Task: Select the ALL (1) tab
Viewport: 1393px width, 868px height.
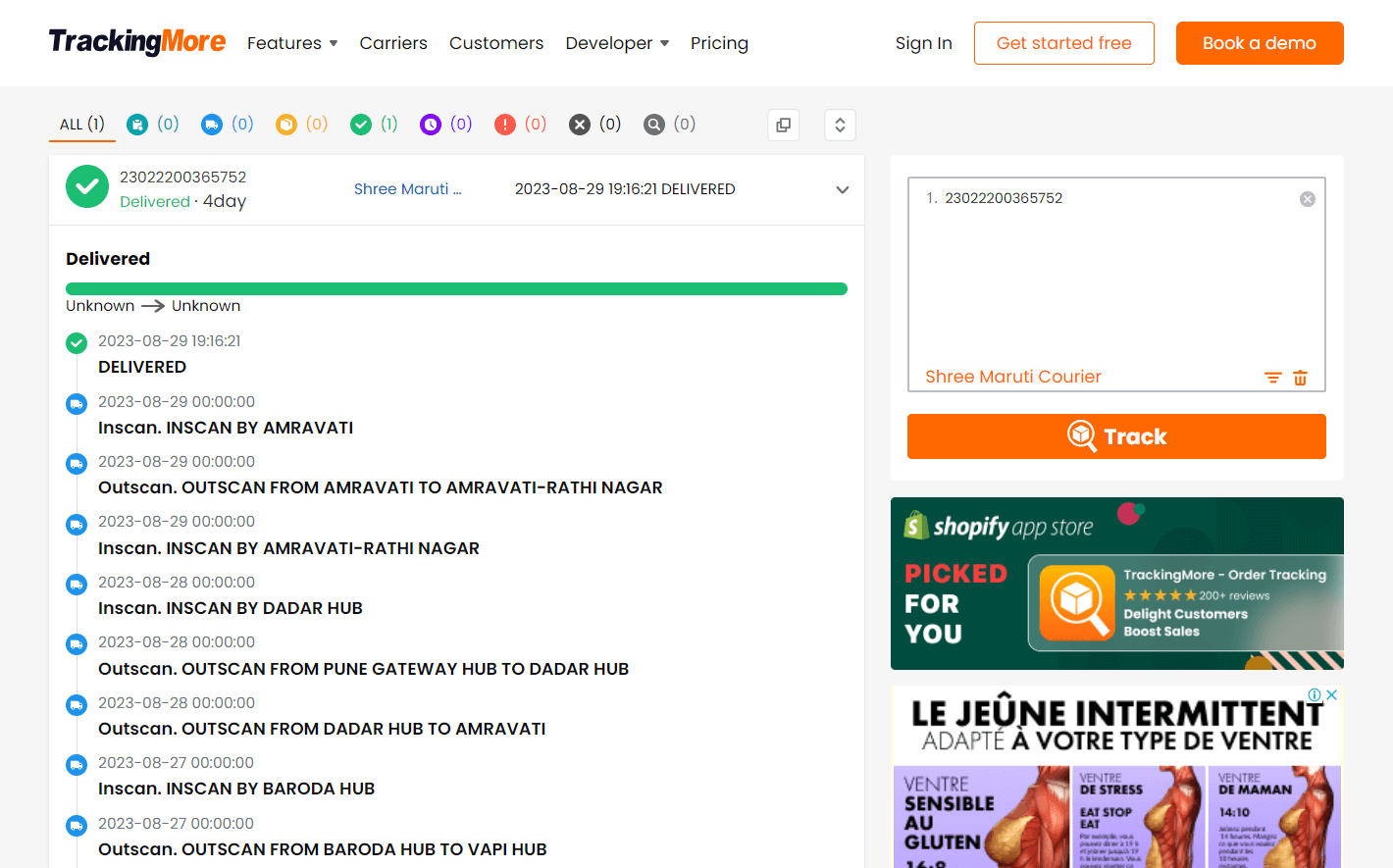Action: 82,125
